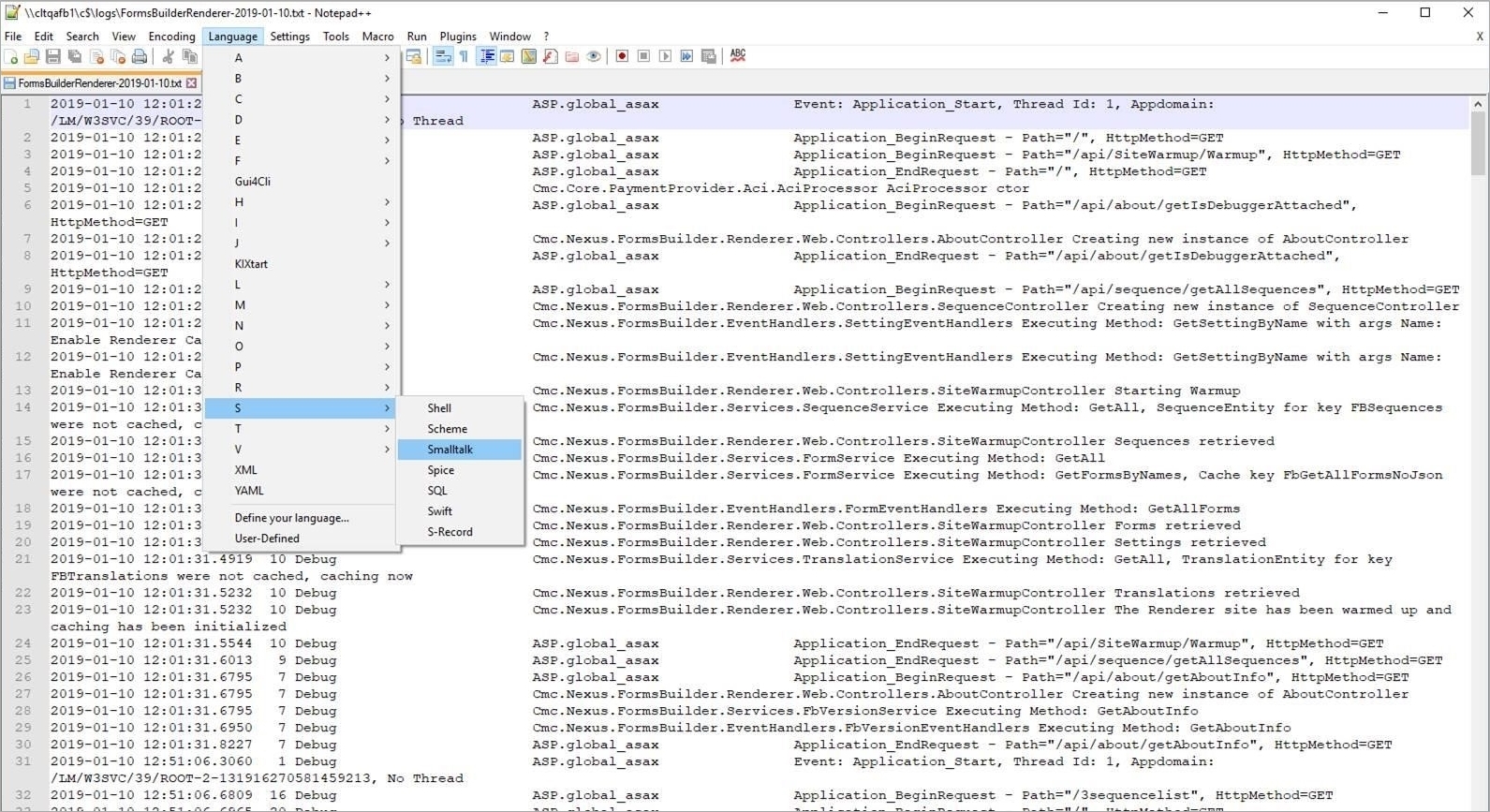Close the FormsBuilderRenderer-2019-01-10.txt tab
This screenshot has height=812, width=1490.
coord(191,83)
